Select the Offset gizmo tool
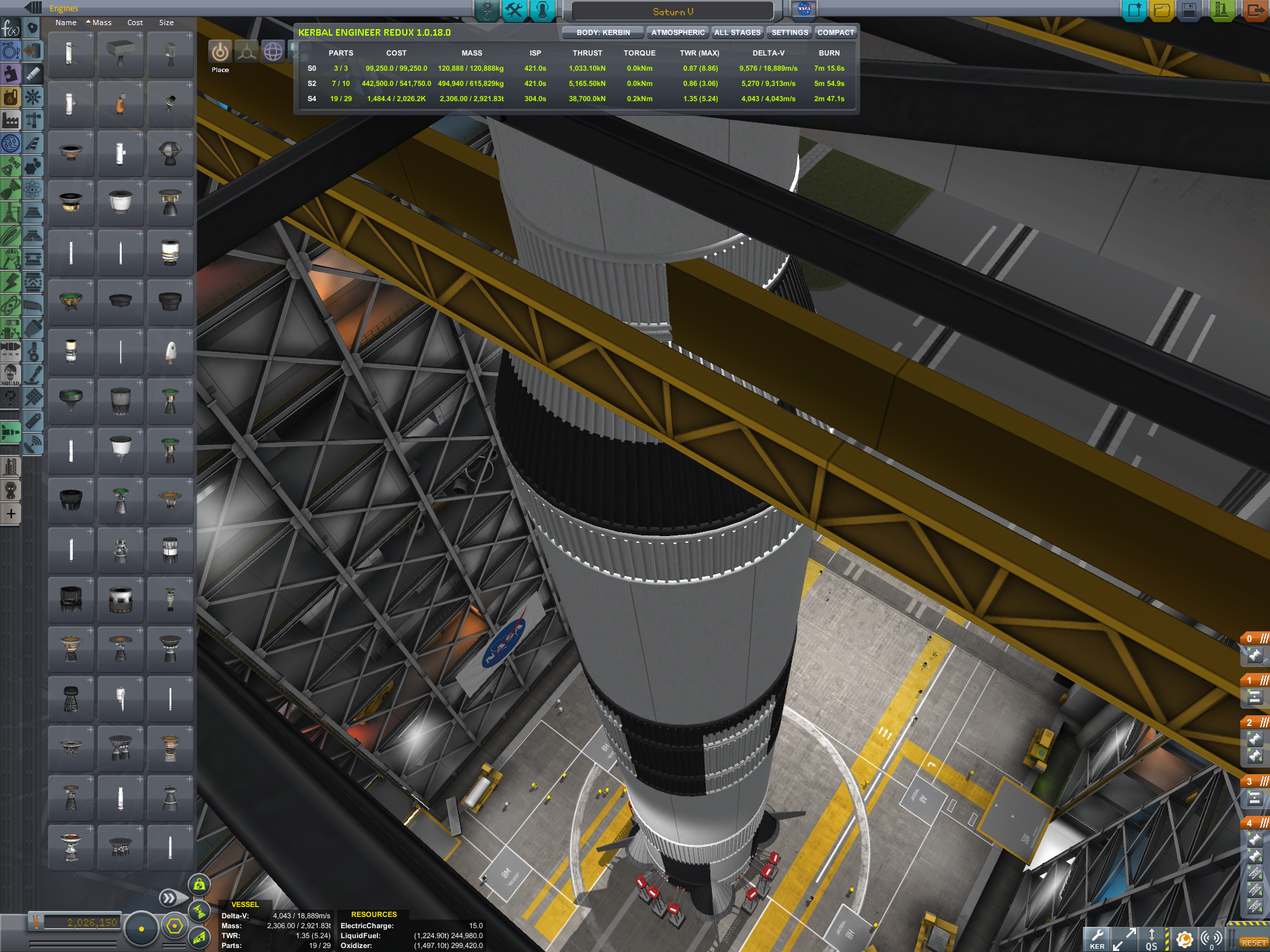Screen dimensions: 1270x952 pyautogui.click(x=246, y=52)
